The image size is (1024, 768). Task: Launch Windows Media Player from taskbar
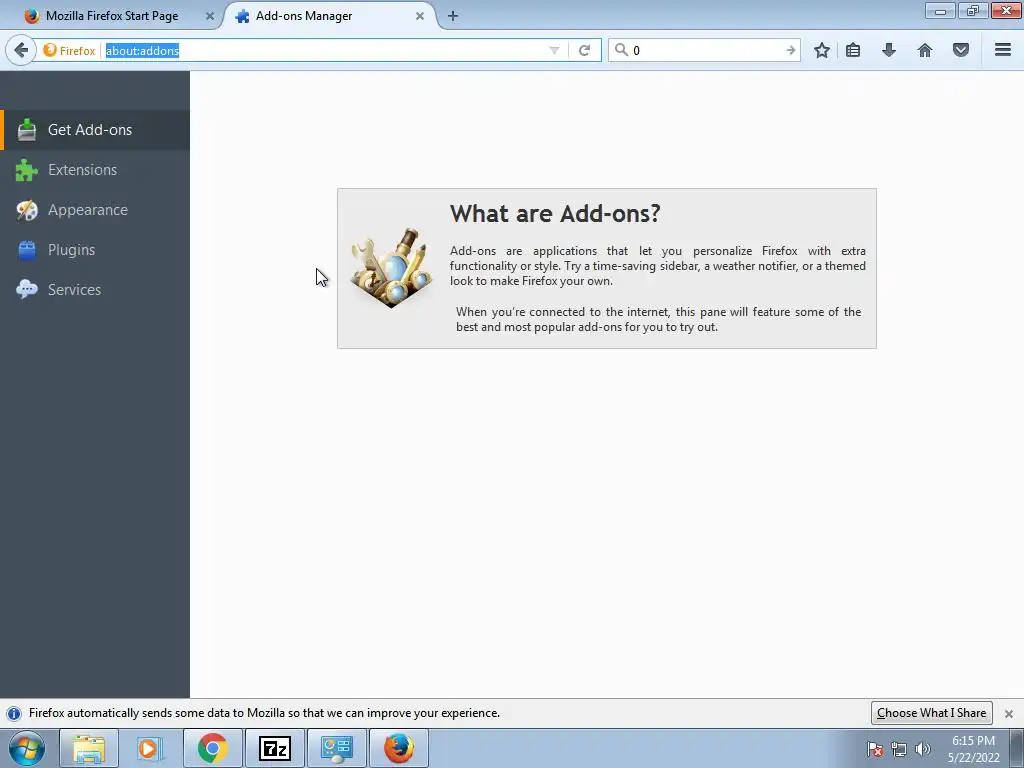tap(150, 748)
